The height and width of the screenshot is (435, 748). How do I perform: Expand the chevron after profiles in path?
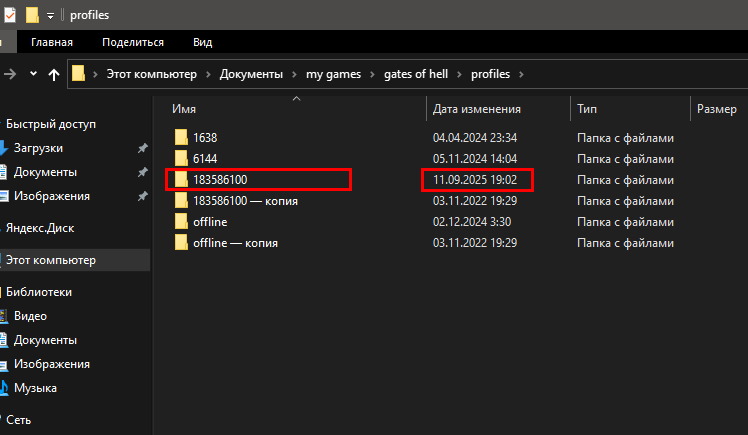click(521, 74)
